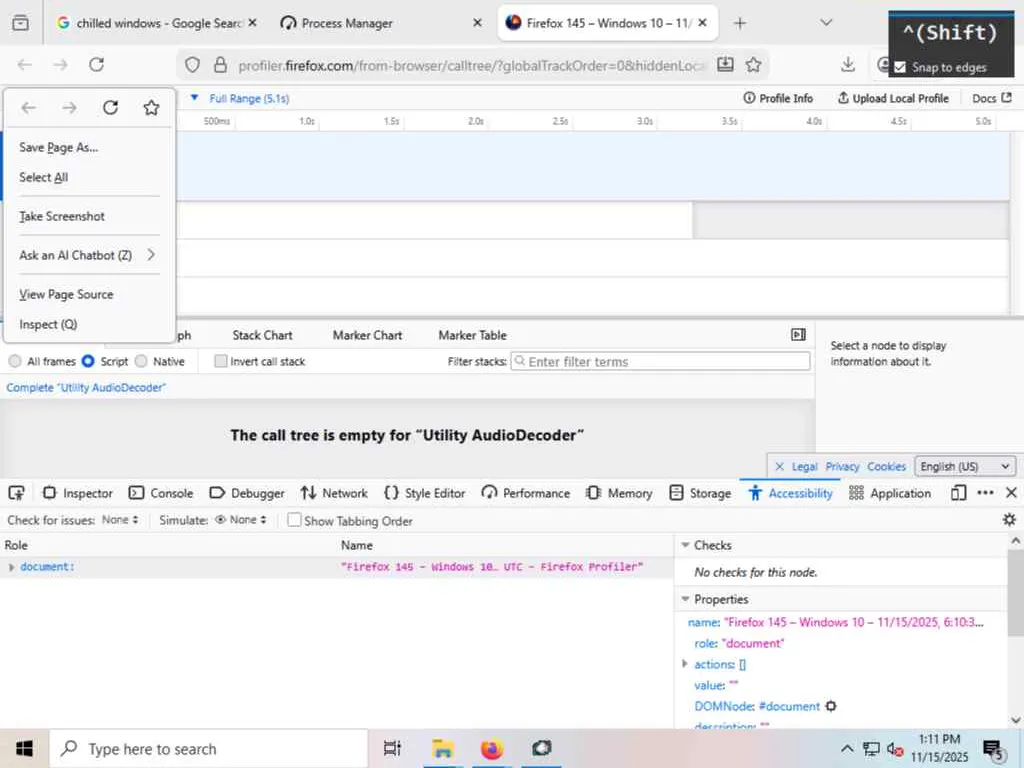Screen dimensions: 1024x768
Task: Choose Select All from the context menu
Action: (x=89, y=177)
